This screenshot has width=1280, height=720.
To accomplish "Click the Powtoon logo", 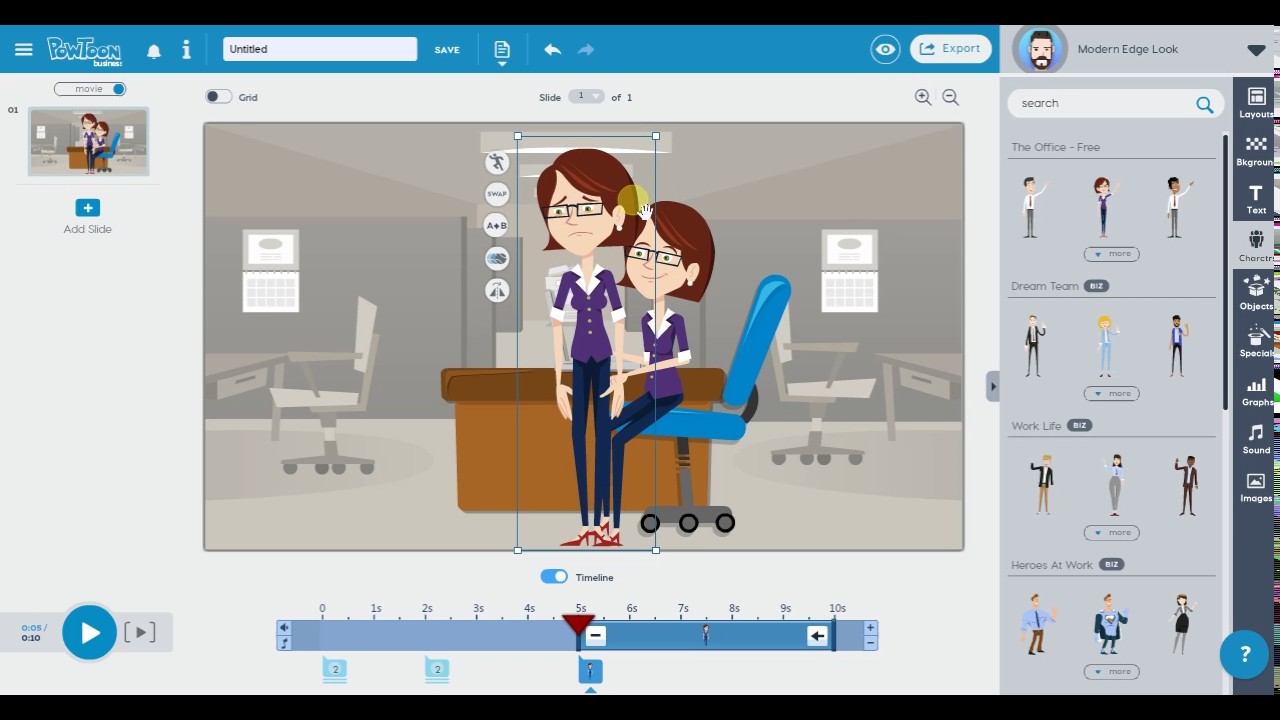I will click(x=85, y=50).
